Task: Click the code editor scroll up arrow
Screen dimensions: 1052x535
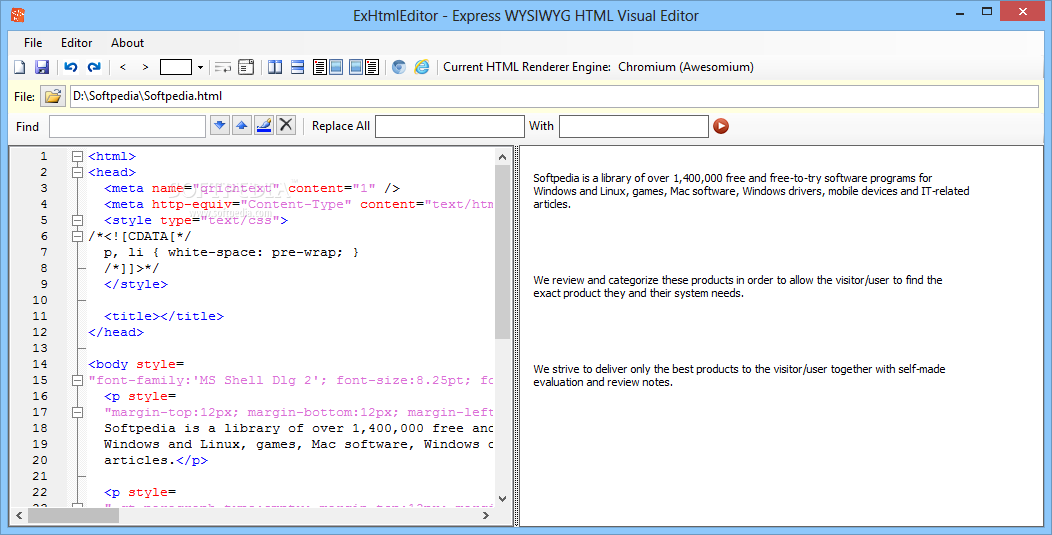Action: 503,156
